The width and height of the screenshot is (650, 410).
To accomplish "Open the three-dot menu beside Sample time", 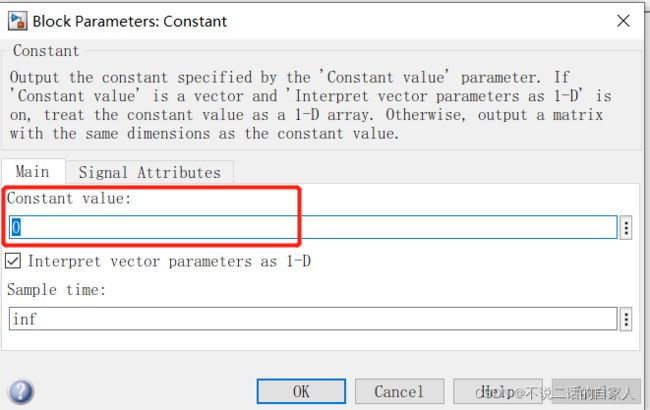I will click(626, 319).
